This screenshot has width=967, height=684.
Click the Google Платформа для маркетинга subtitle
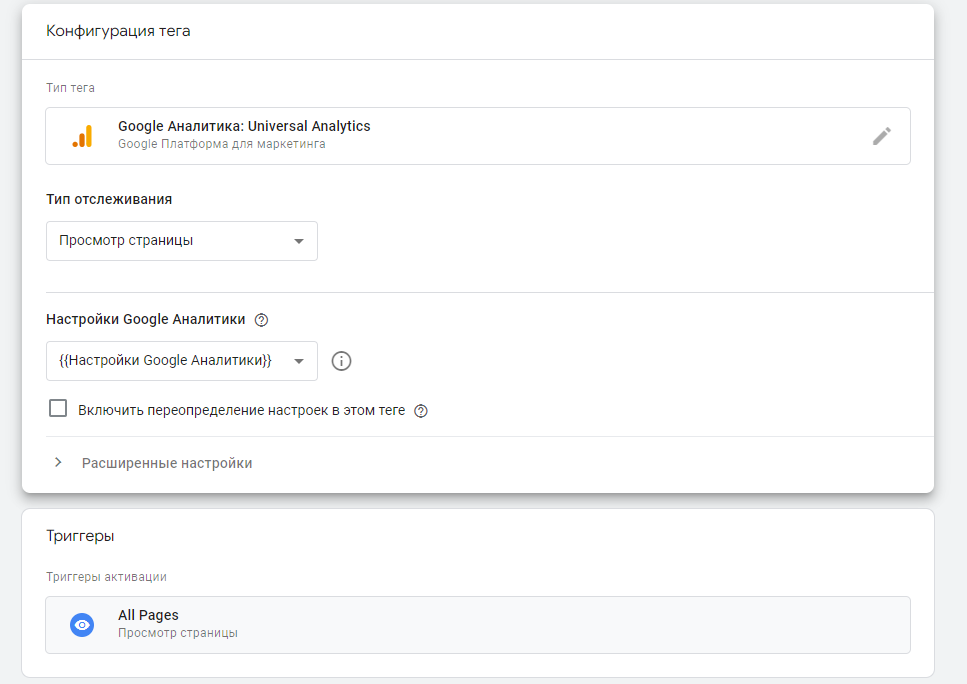pos(221,144)
